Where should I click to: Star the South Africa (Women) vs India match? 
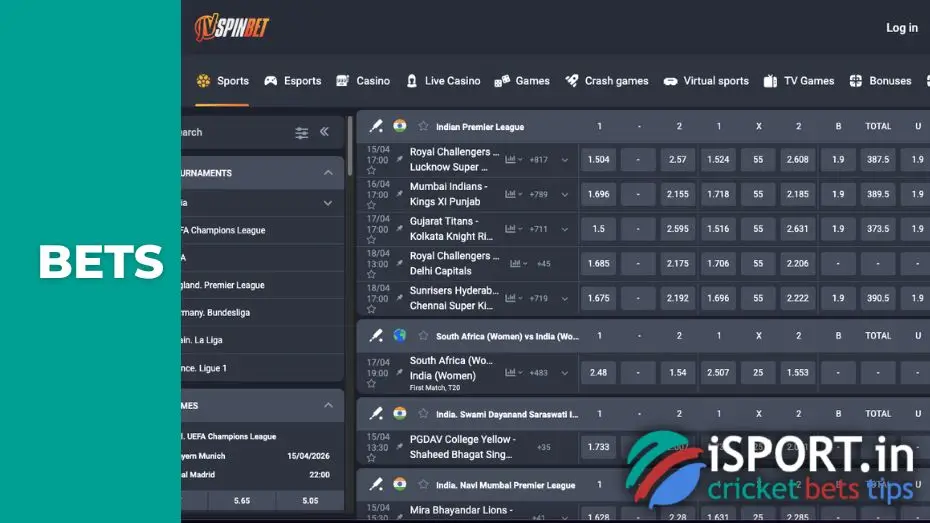(x=371, y=384)
